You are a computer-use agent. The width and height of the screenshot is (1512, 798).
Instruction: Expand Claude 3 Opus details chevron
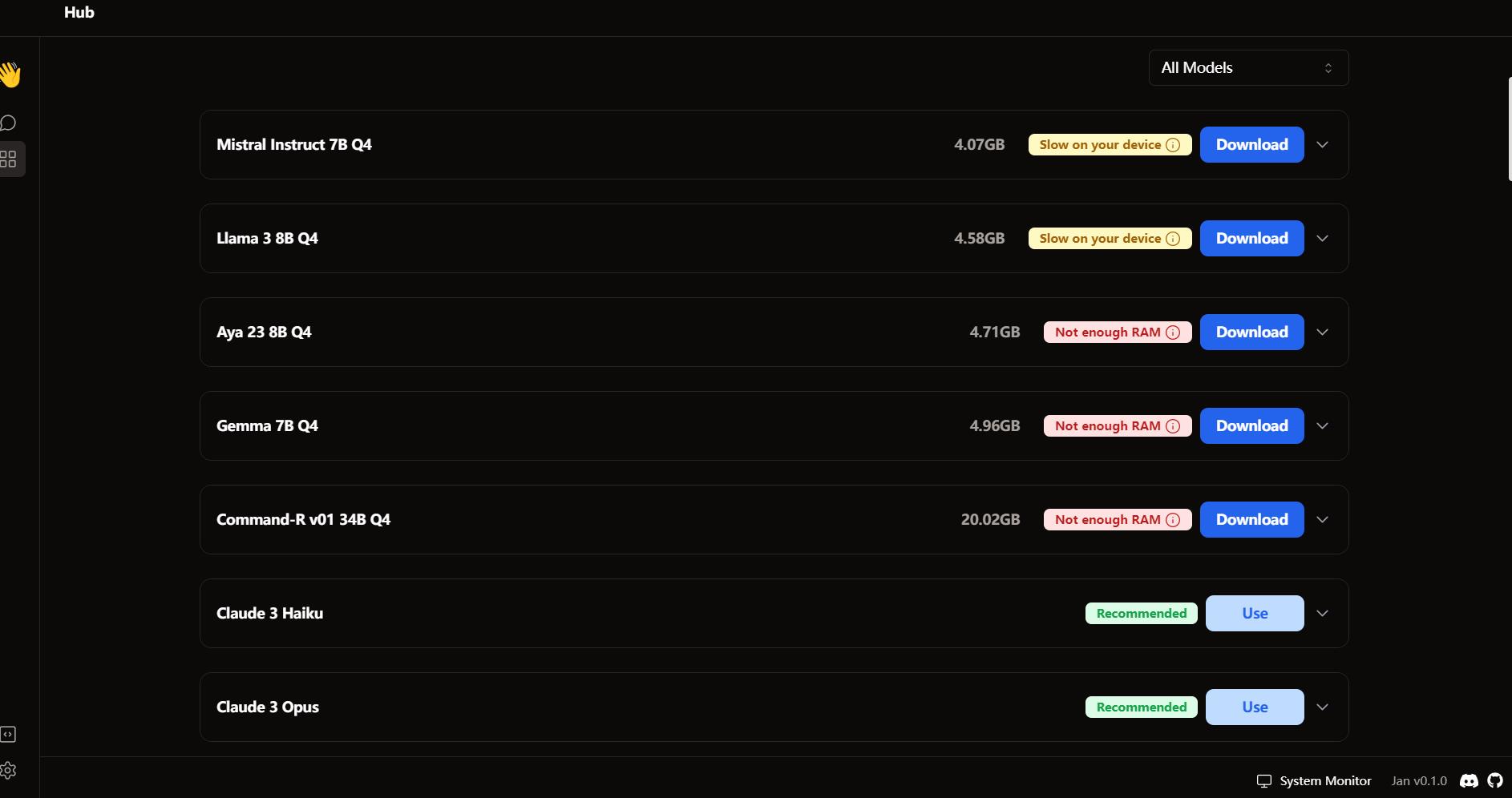1323,707
